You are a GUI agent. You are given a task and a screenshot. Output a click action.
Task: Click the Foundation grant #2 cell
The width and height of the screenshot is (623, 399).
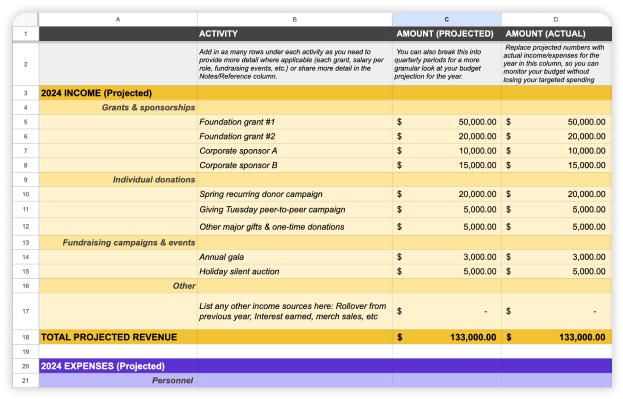click(x=294, y=136)
